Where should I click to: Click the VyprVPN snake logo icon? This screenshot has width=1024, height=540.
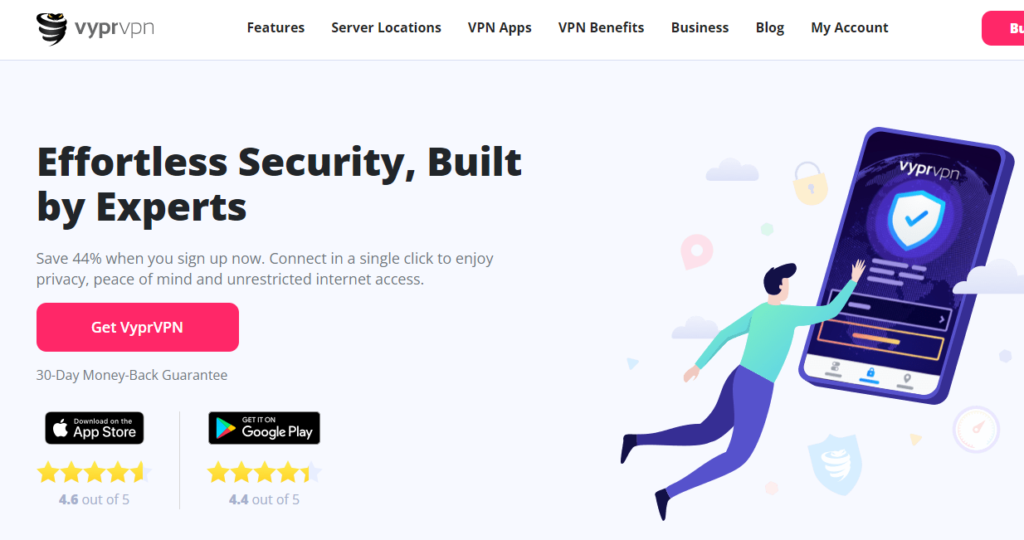click(x=52, y=29)
